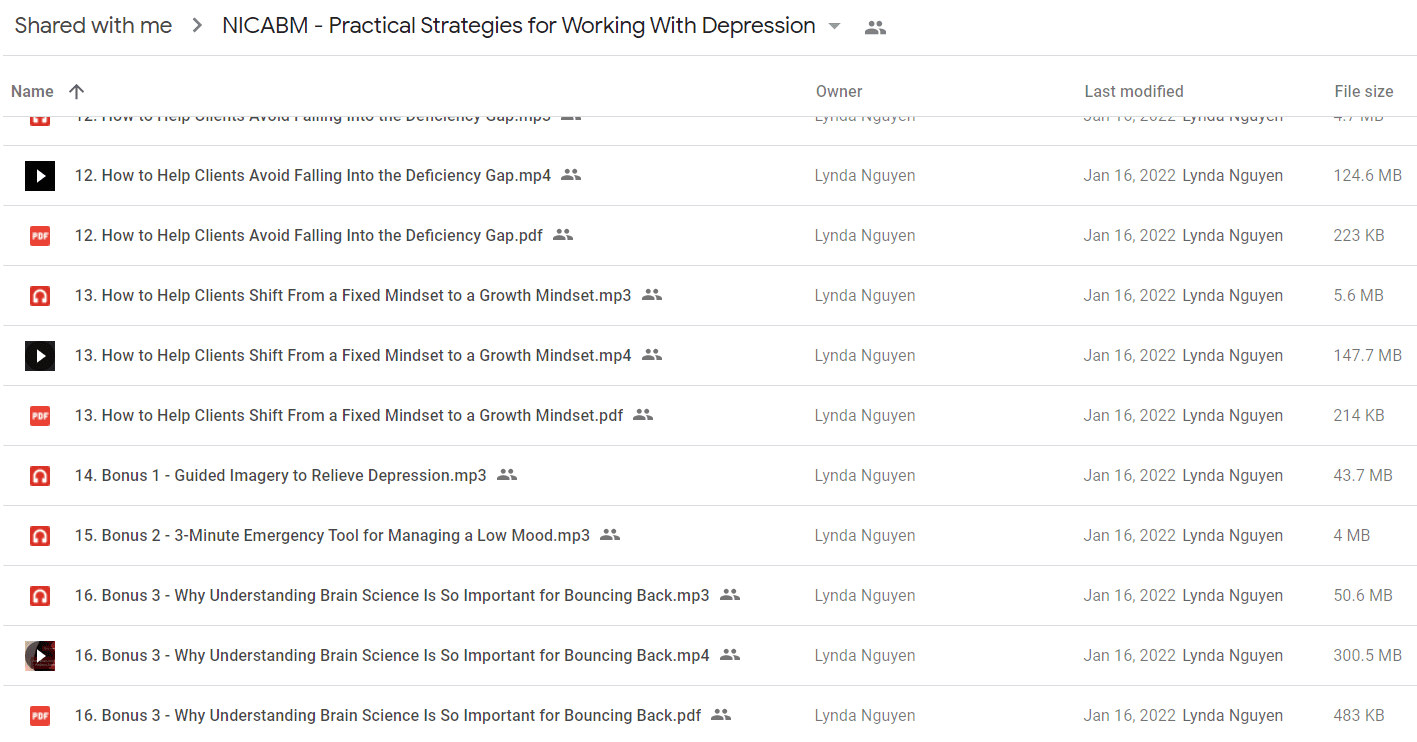The width and height of the screenshot is (1417, 742).
Task: Click the File size column header
Action: (1364, 91)
